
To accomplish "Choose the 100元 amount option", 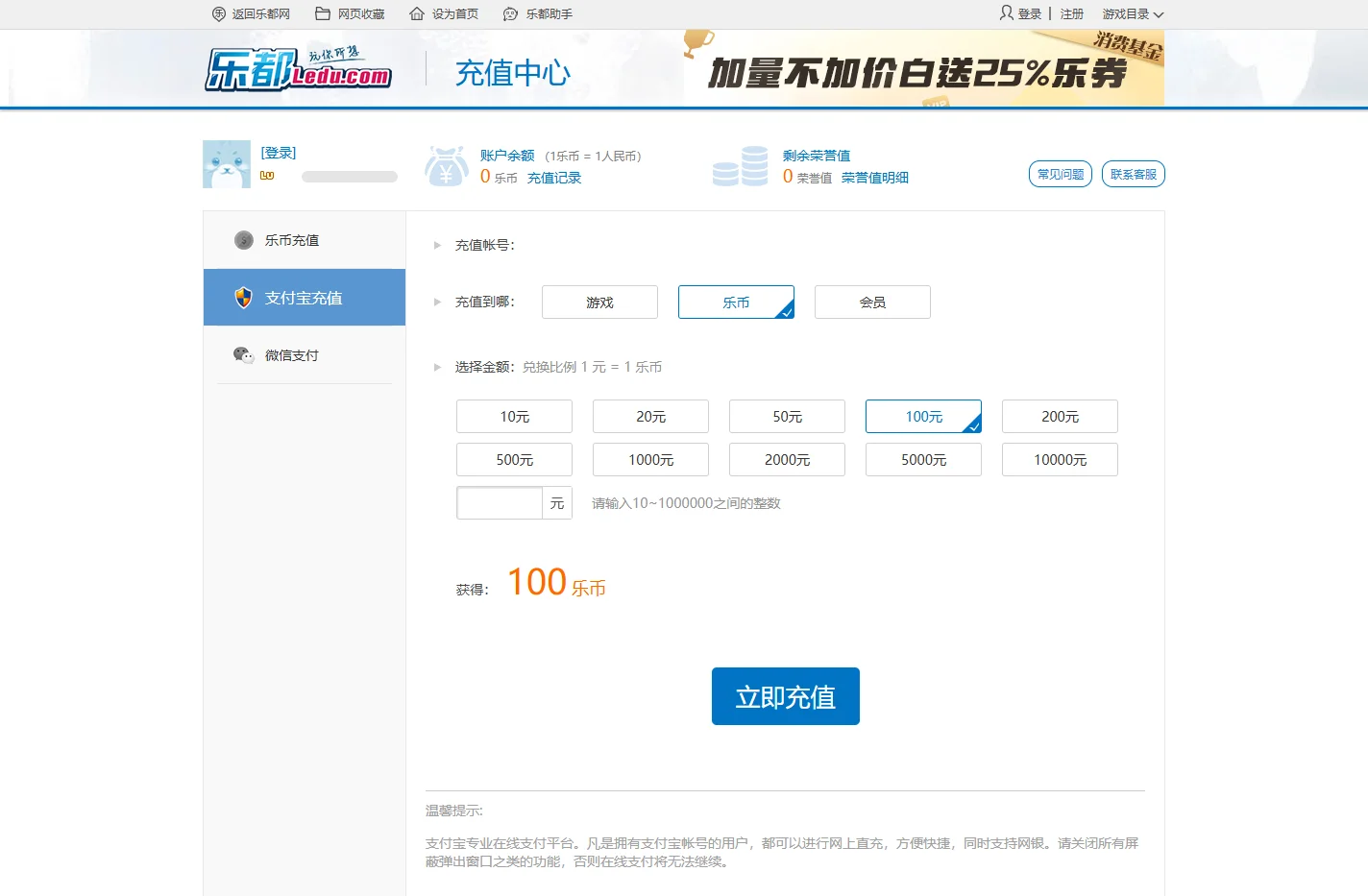I will coord(923,416).
